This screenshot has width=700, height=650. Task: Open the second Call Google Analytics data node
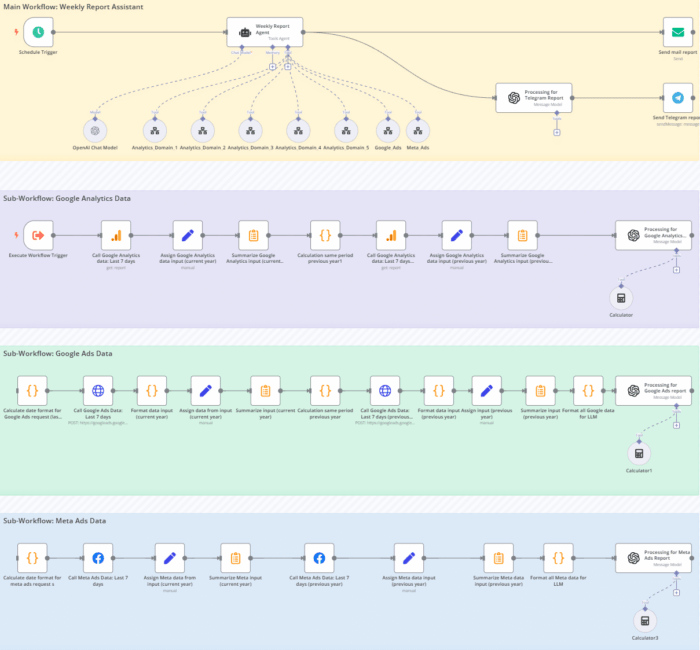(391, 235)
